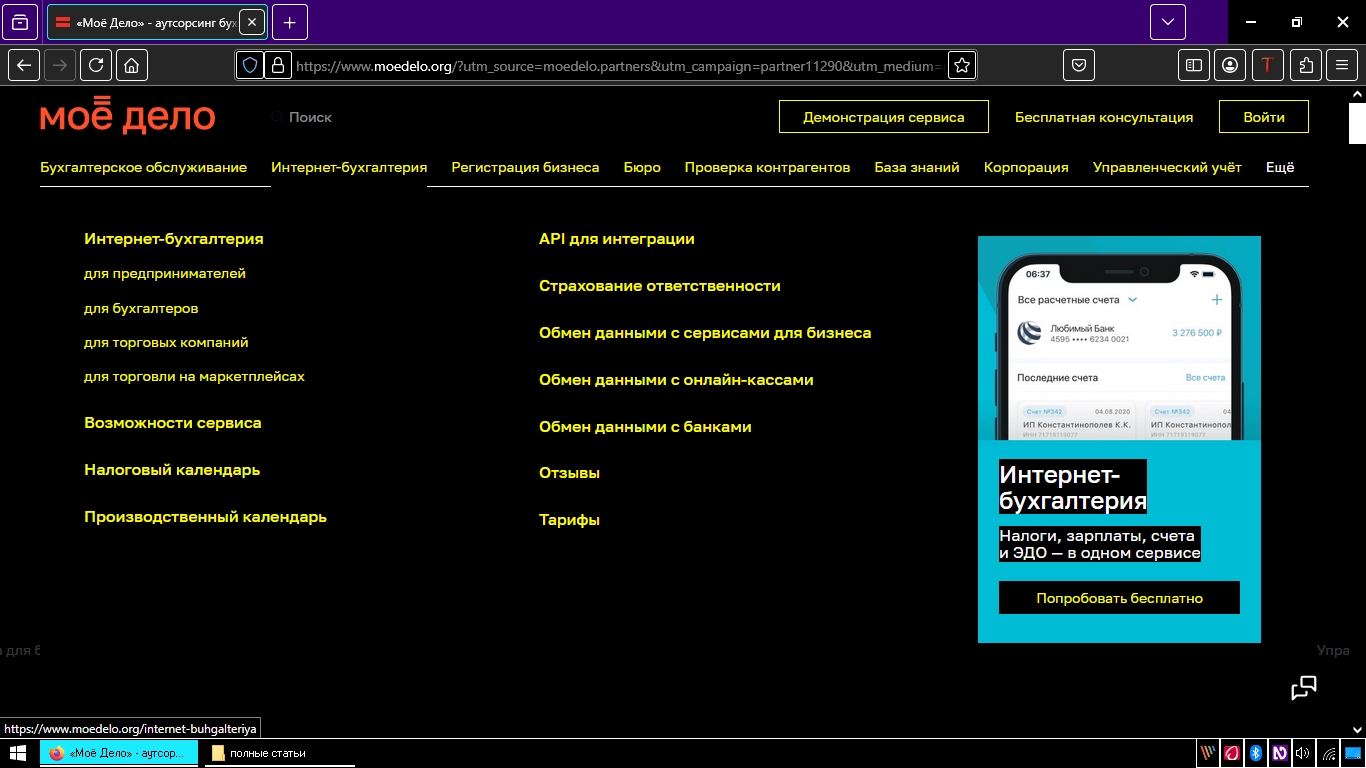The height and width of the screenshot is (768, 1366).
Task: Close the «Моё Дело» tab
Action: click(x=251, y=22)
